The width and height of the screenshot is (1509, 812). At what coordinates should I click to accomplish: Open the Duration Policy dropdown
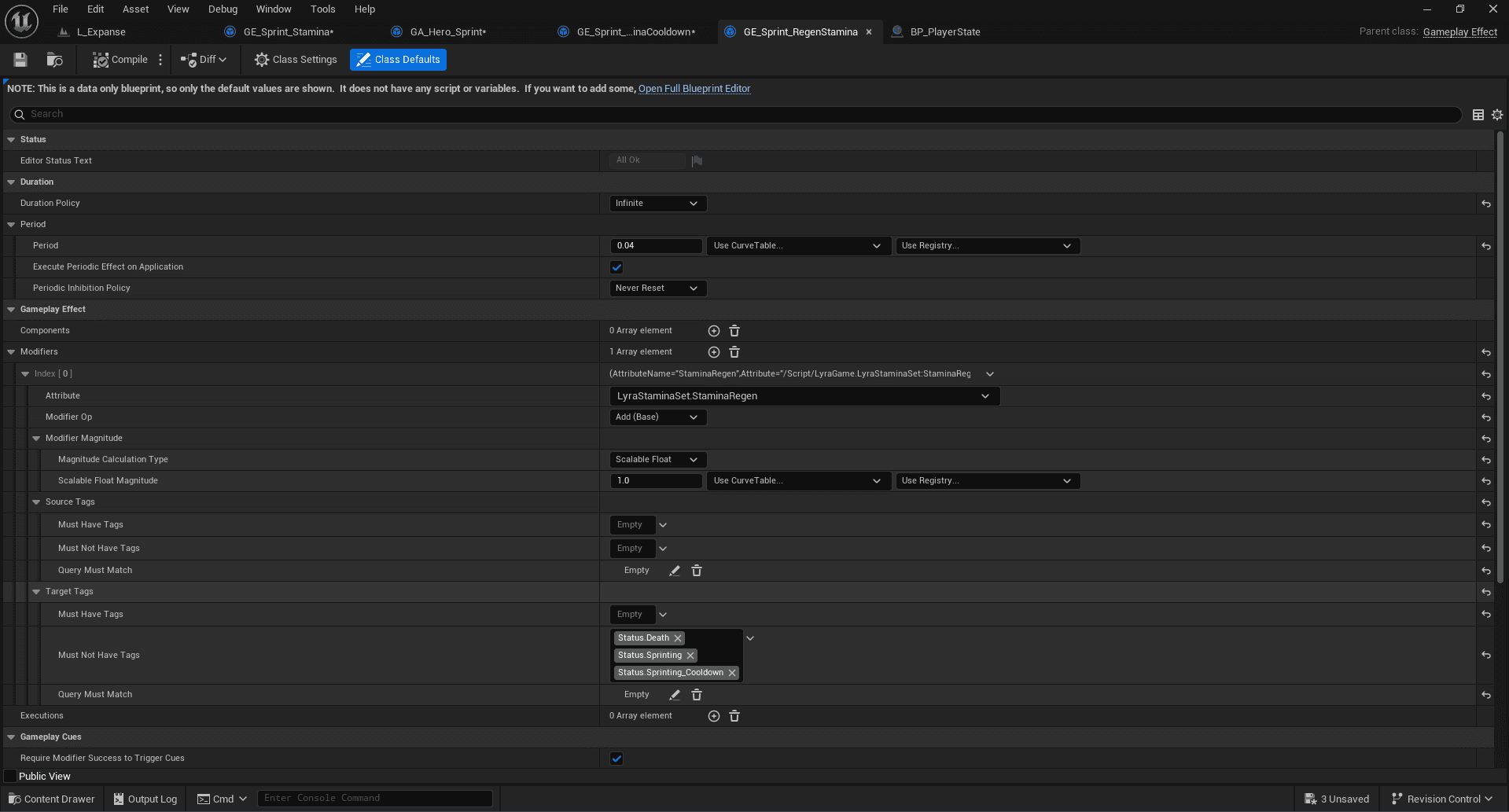(x=658, y=204)
